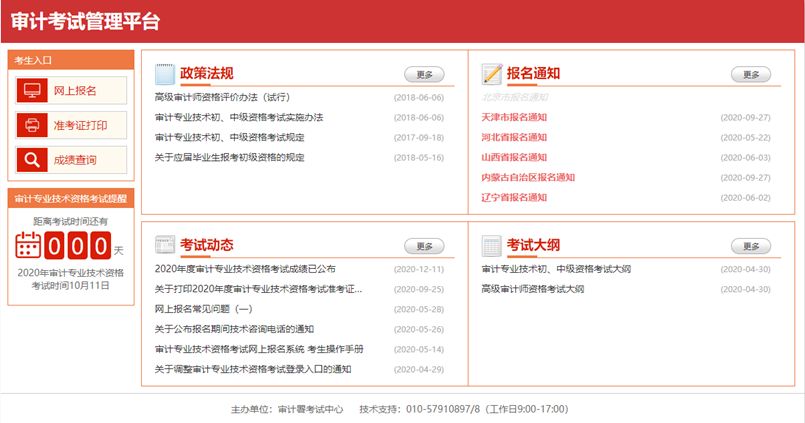View more 考试大纲 items via 更多

click(x=751, y=246)
